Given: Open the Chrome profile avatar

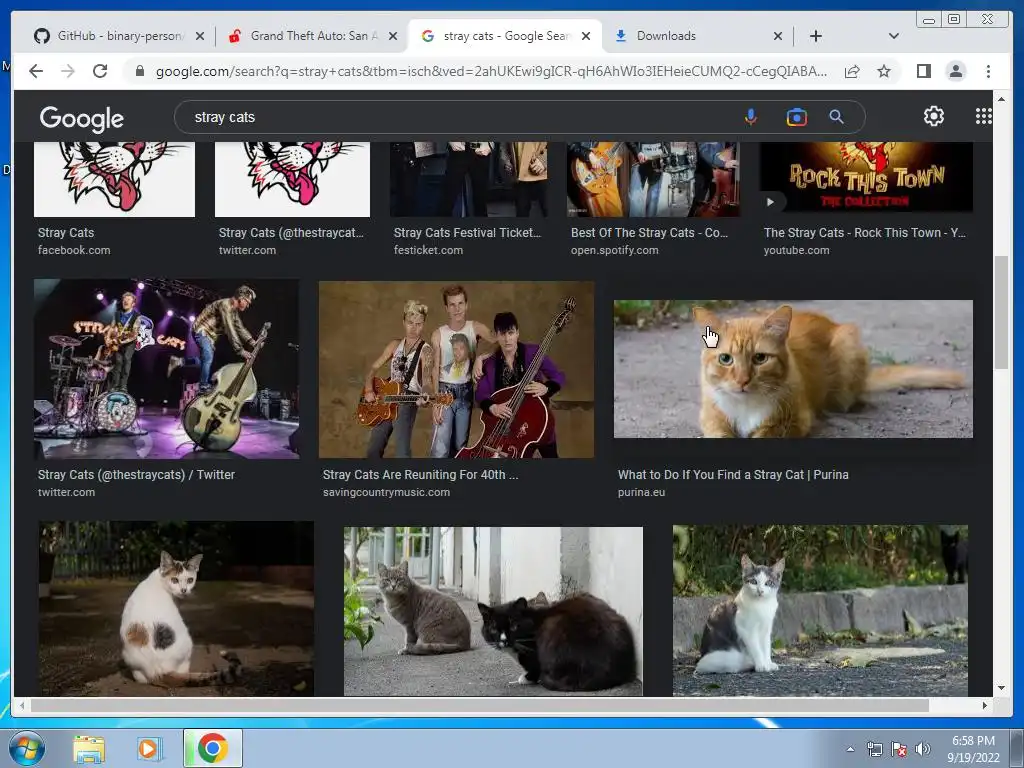Looking at the screenshot, I should coord(955,71).
